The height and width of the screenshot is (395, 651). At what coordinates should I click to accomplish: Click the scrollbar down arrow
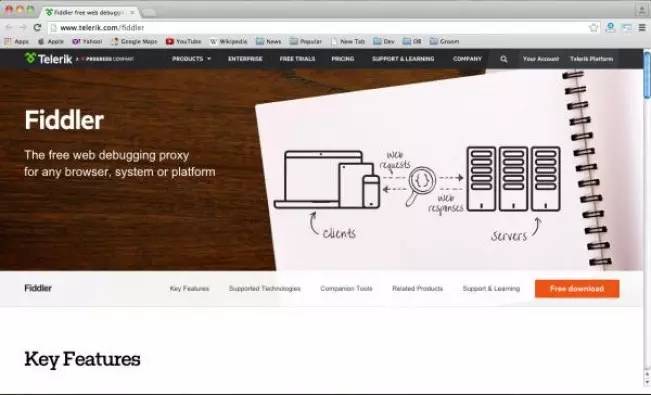647,382
